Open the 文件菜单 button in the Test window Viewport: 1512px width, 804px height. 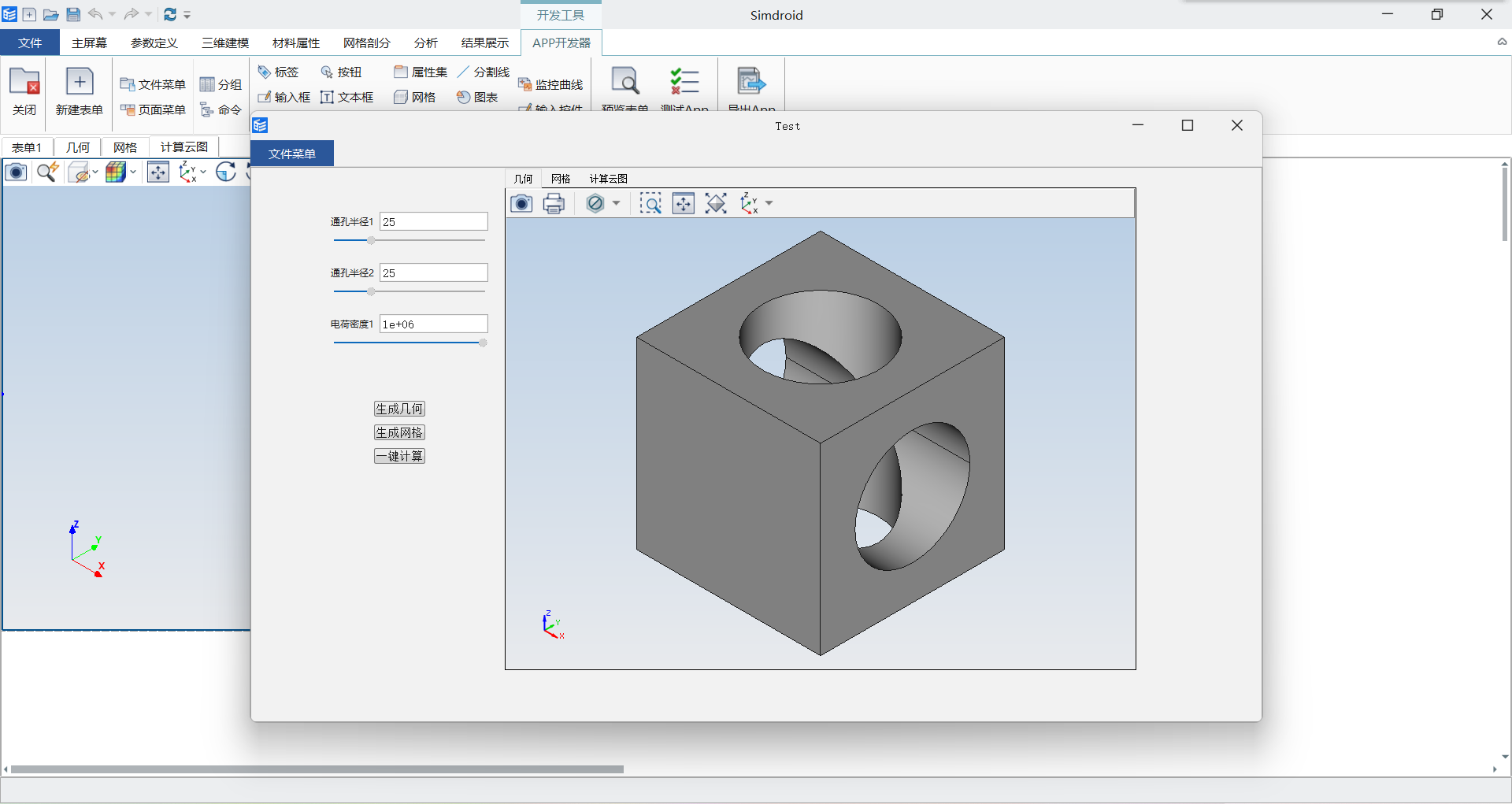(x=292, y=154)
